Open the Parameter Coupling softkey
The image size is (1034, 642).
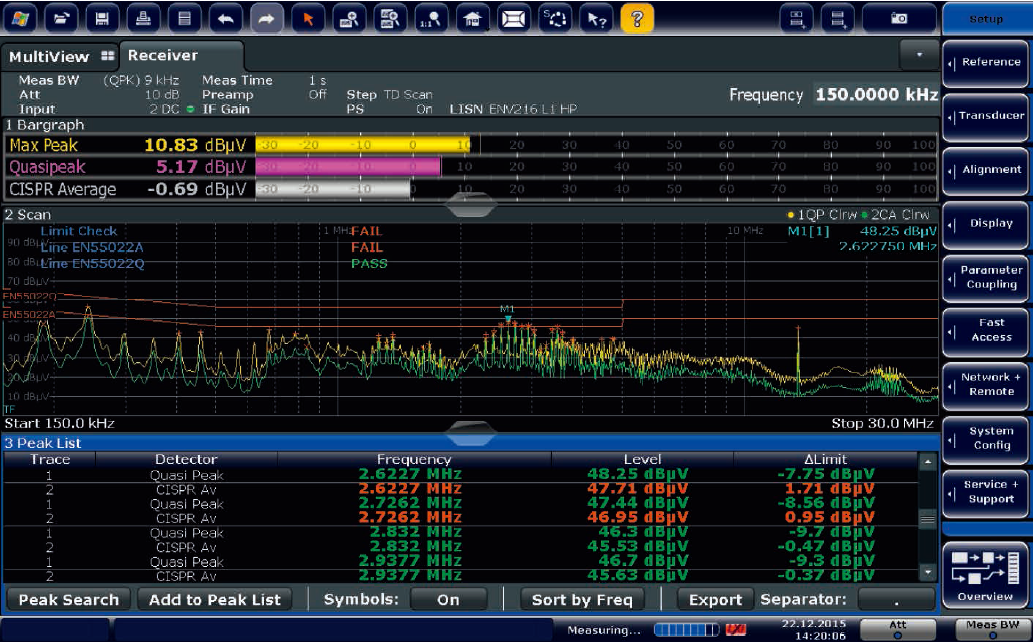coord(985,277)
